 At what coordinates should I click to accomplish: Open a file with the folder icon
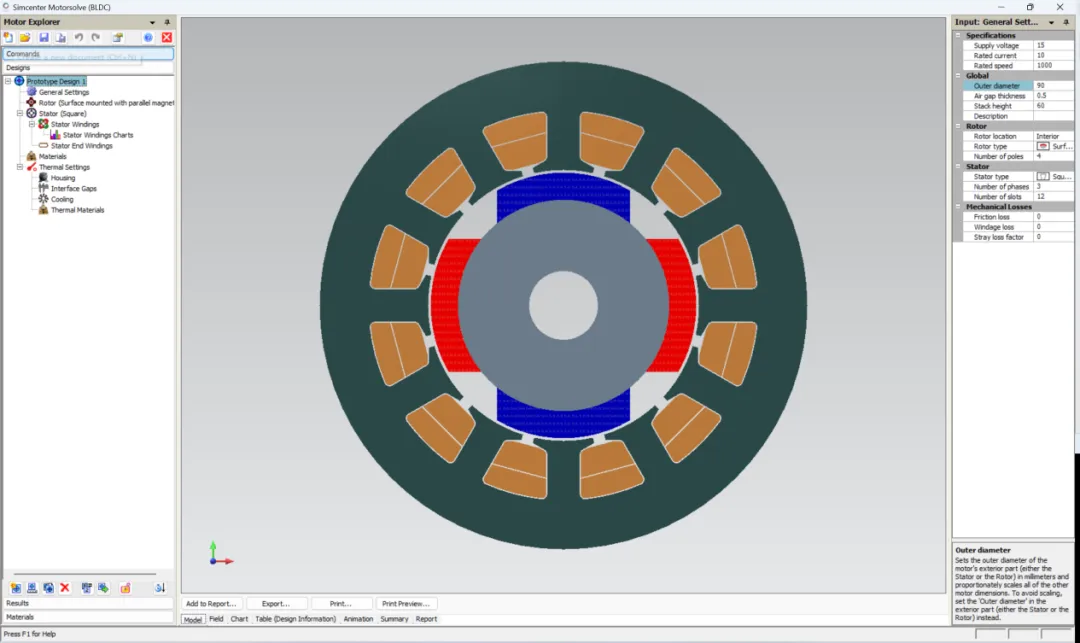25,37
